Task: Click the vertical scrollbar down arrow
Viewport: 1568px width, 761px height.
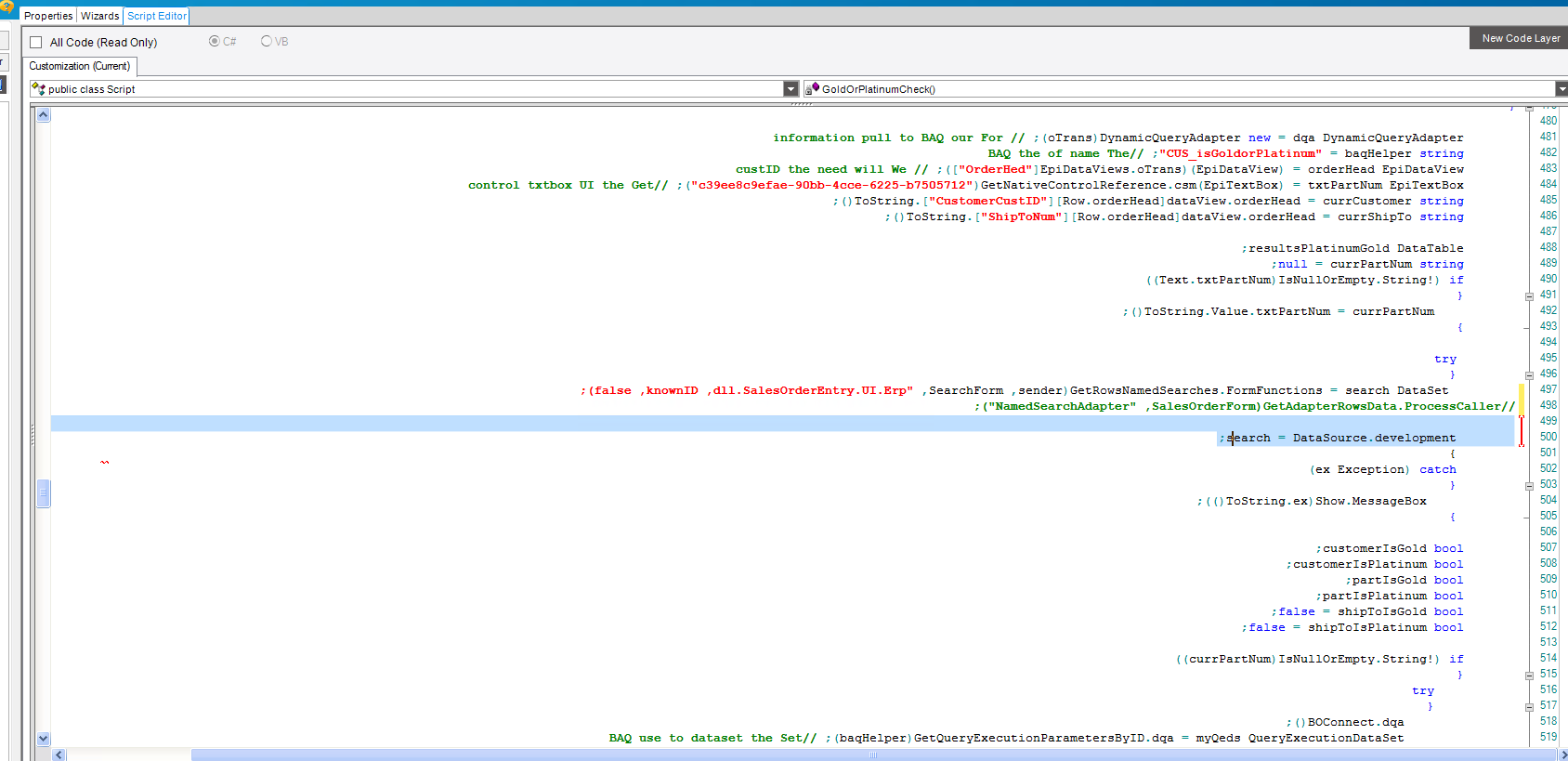Action: (44, 739)
